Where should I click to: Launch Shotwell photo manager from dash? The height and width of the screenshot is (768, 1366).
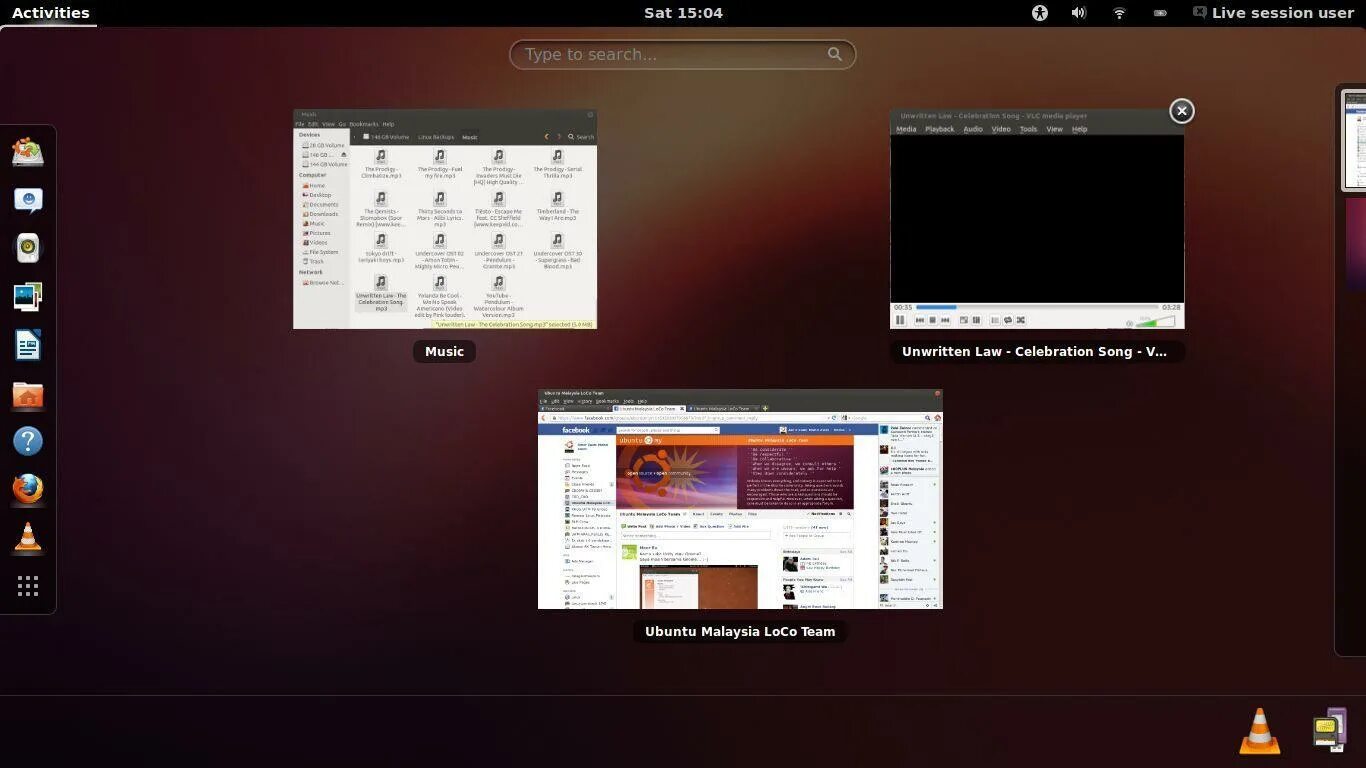tap(28, 296)
